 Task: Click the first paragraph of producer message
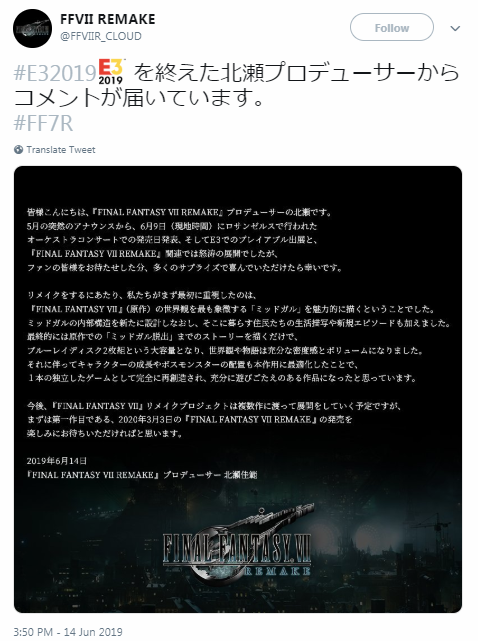(x=184, y=240)
